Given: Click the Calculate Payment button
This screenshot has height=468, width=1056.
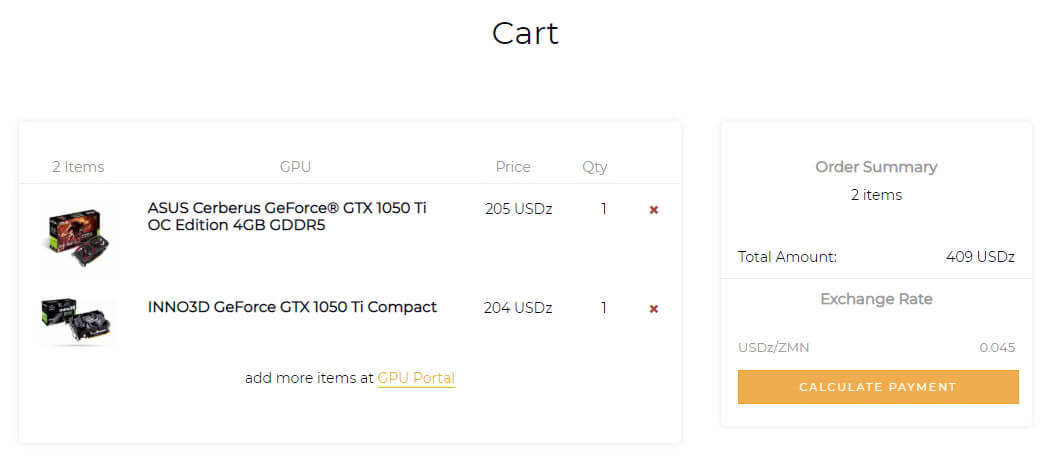Looking at the screenshot, I should (878, 387).
